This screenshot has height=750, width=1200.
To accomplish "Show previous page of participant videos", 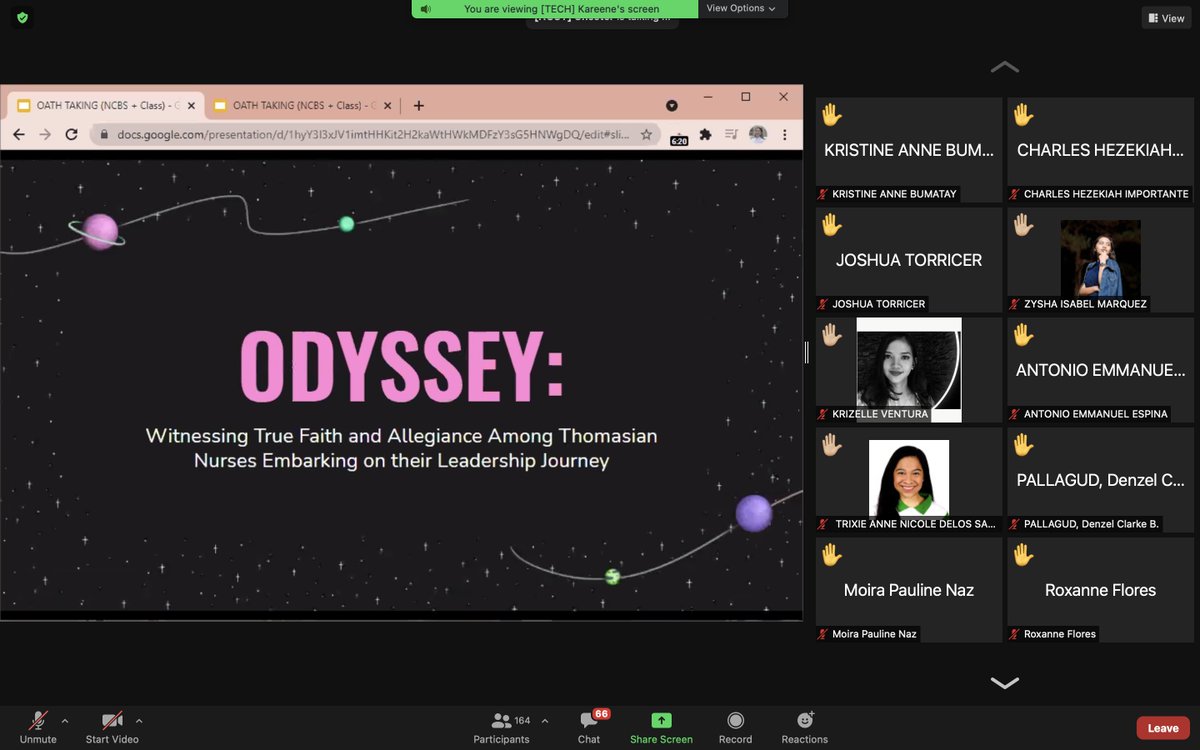I will [1005, 67].
